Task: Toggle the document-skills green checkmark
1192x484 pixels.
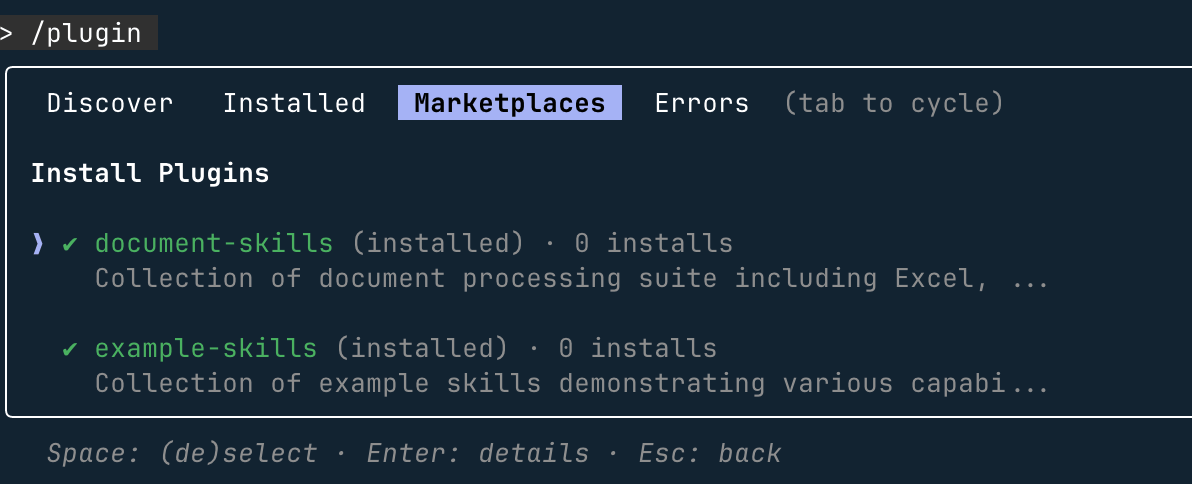Action: 70,243
